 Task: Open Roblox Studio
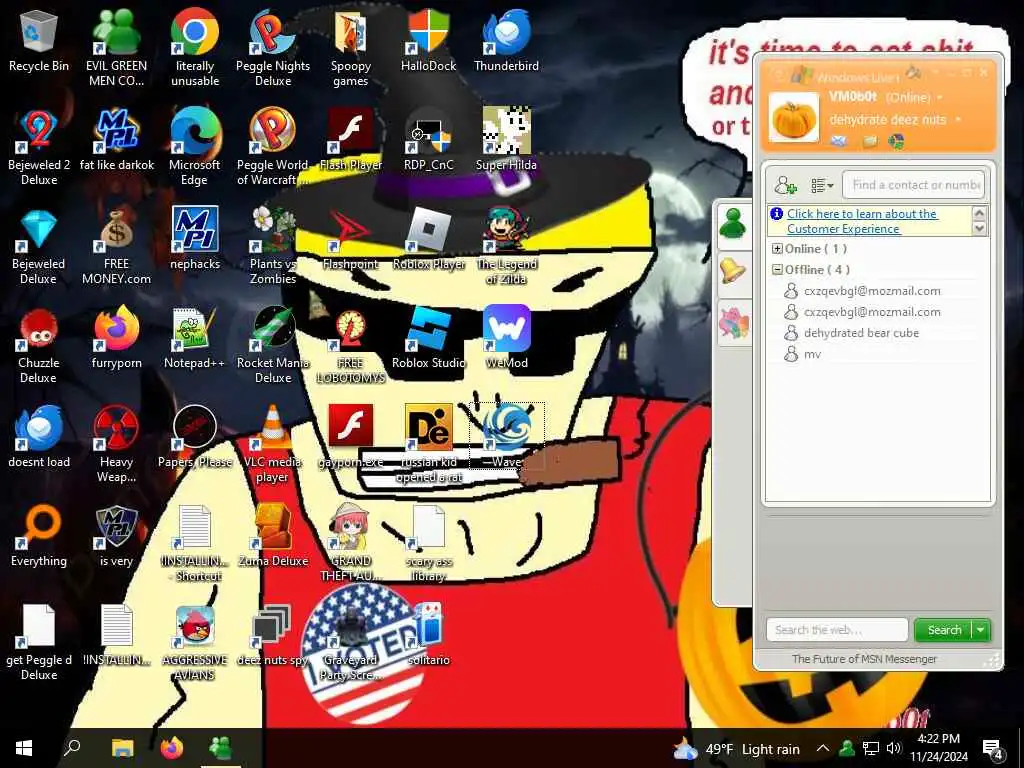pyautogui.click(x=428, y=338)
